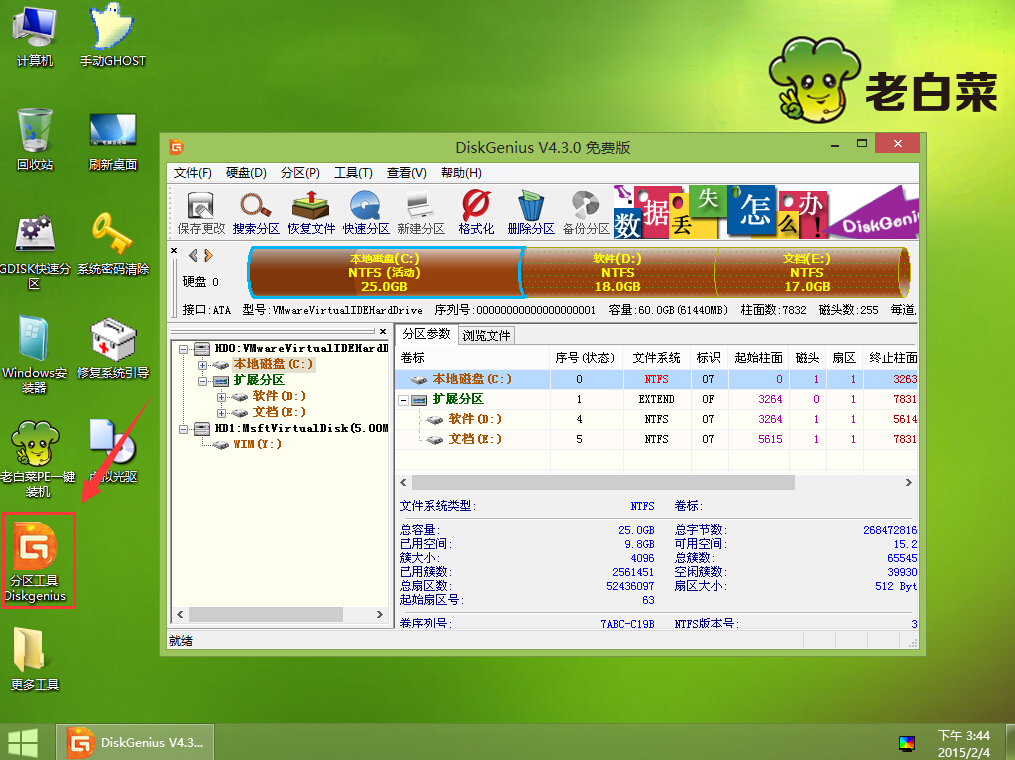The width and height of the screenshot is (1015, 760).
Task: Open the 手动GHOST desktop icon
Action: tap(113, 36)
